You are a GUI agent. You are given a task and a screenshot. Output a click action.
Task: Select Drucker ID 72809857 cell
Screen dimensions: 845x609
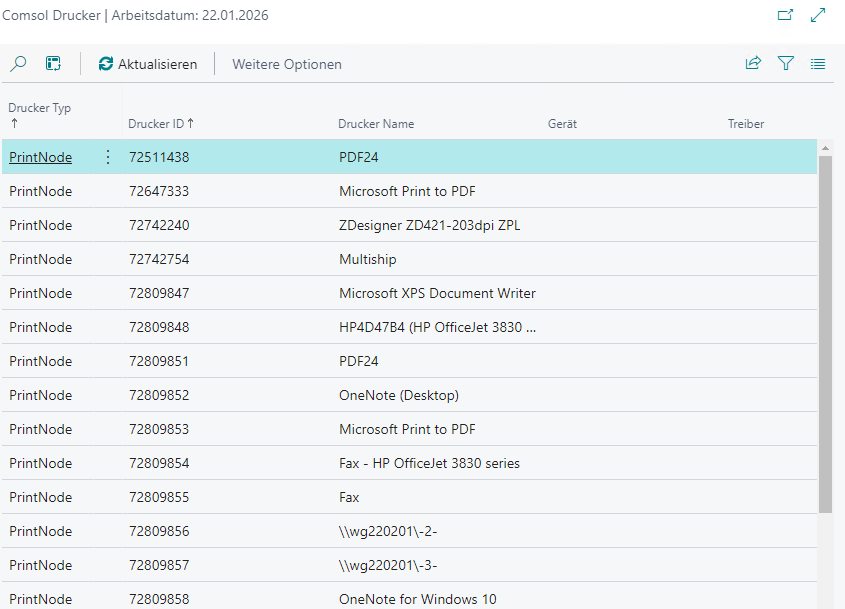(159, 564)
